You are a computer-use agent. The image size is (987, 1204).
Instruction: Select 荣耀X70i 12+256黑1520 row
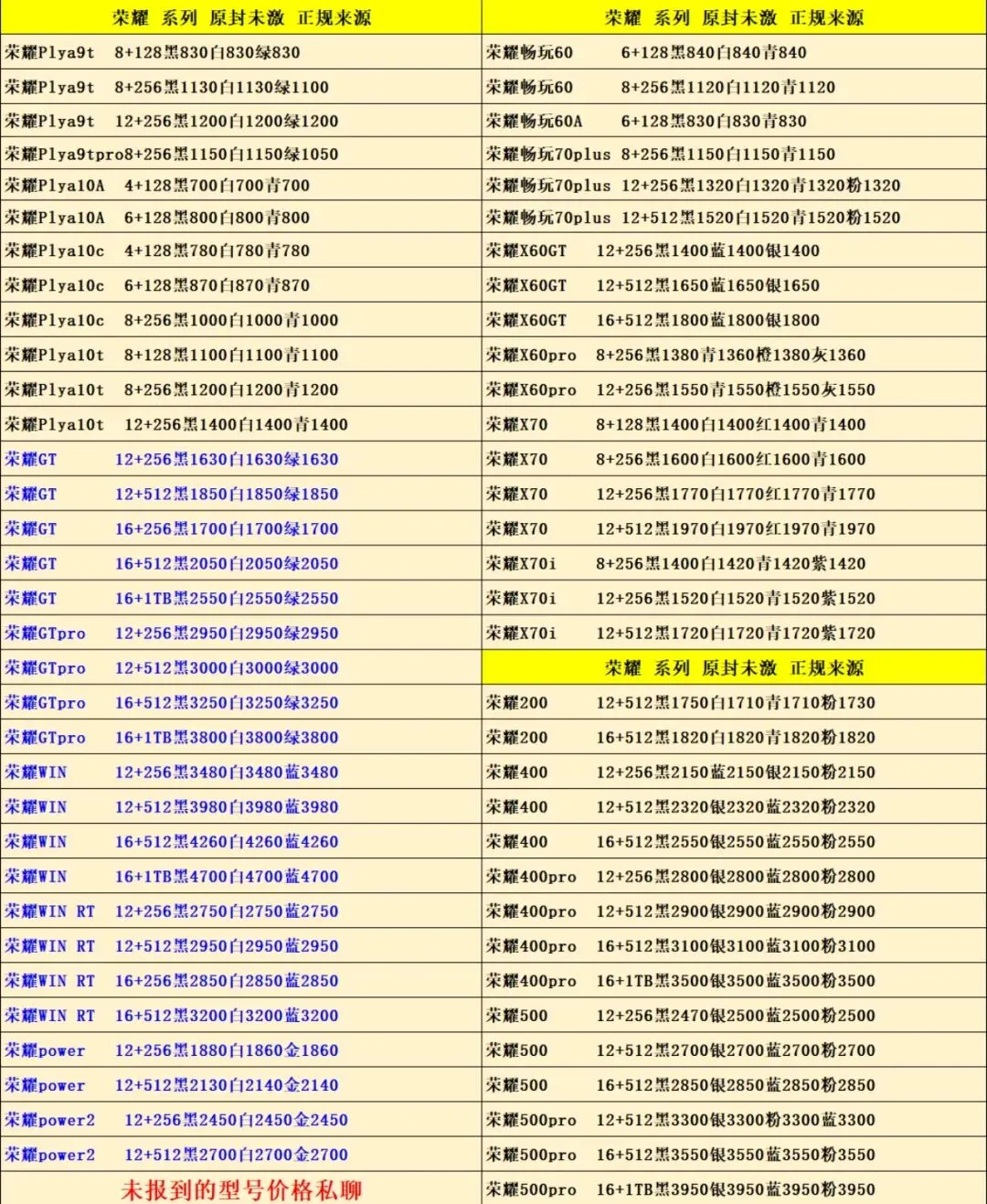pyautogui.click(x=734, y=598)
